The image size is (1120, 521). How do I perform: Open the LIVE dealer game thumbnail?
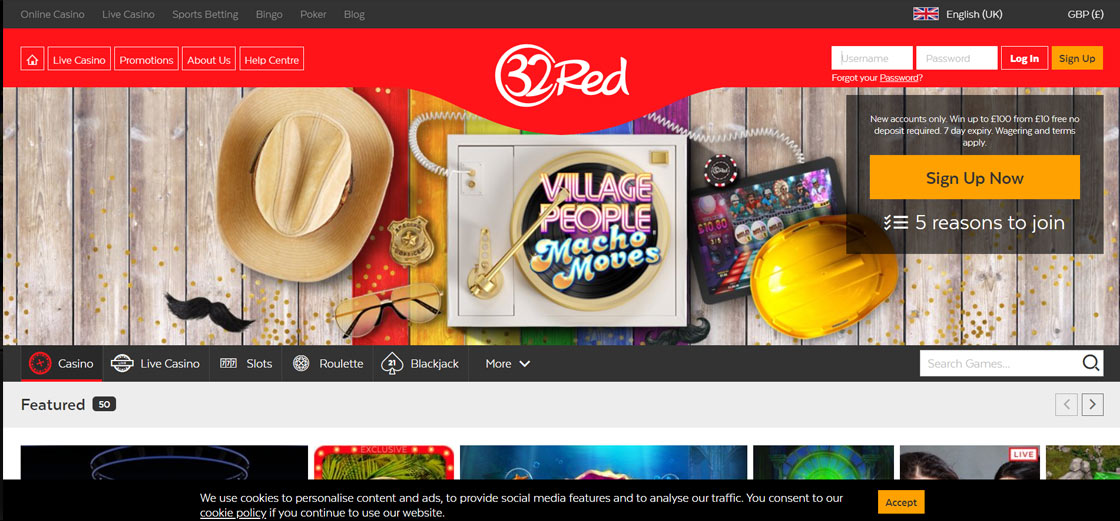pyautogui.click(x=969, y=462)
